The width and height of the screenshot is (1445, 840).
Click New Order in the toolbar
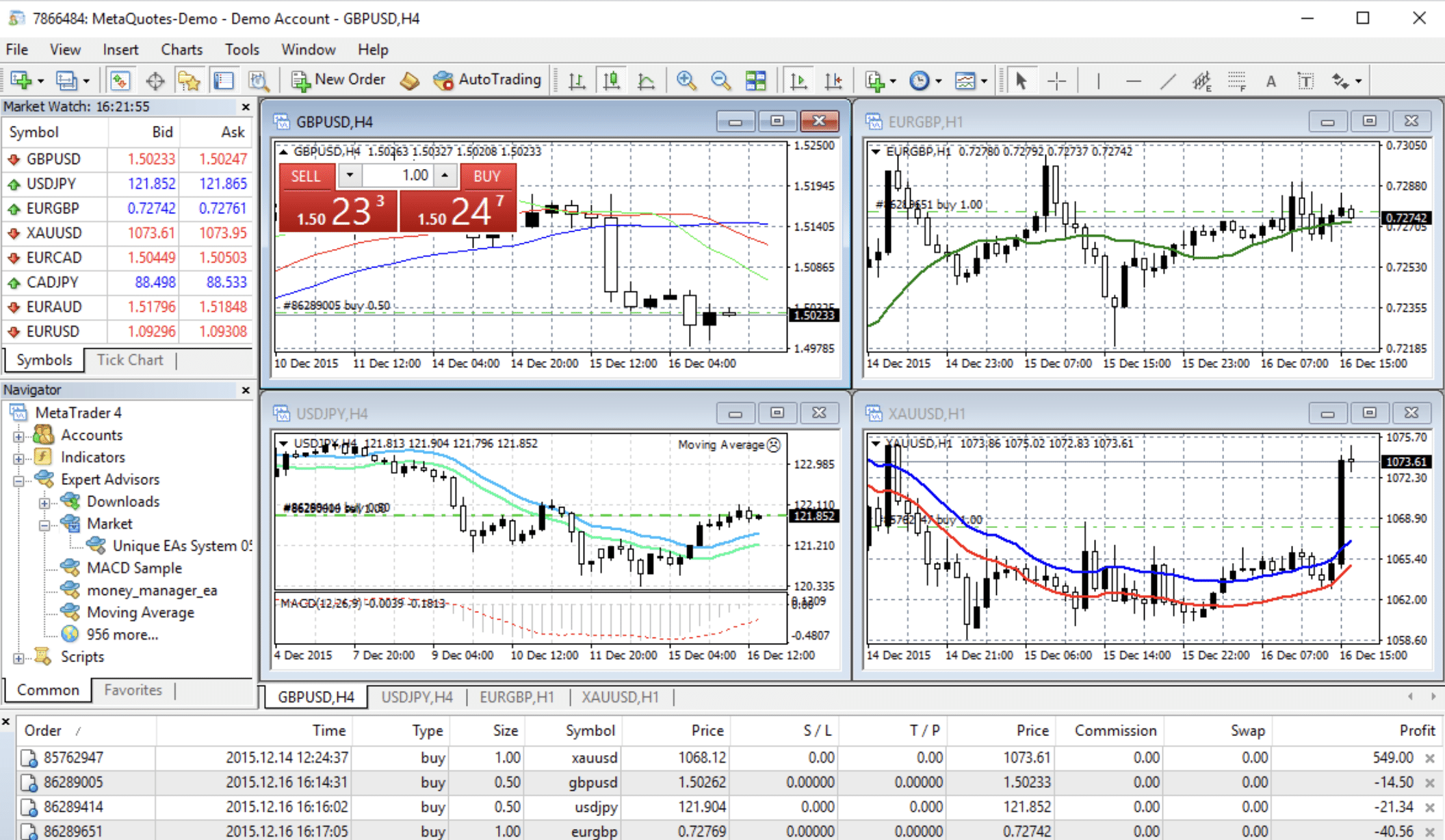338,80
